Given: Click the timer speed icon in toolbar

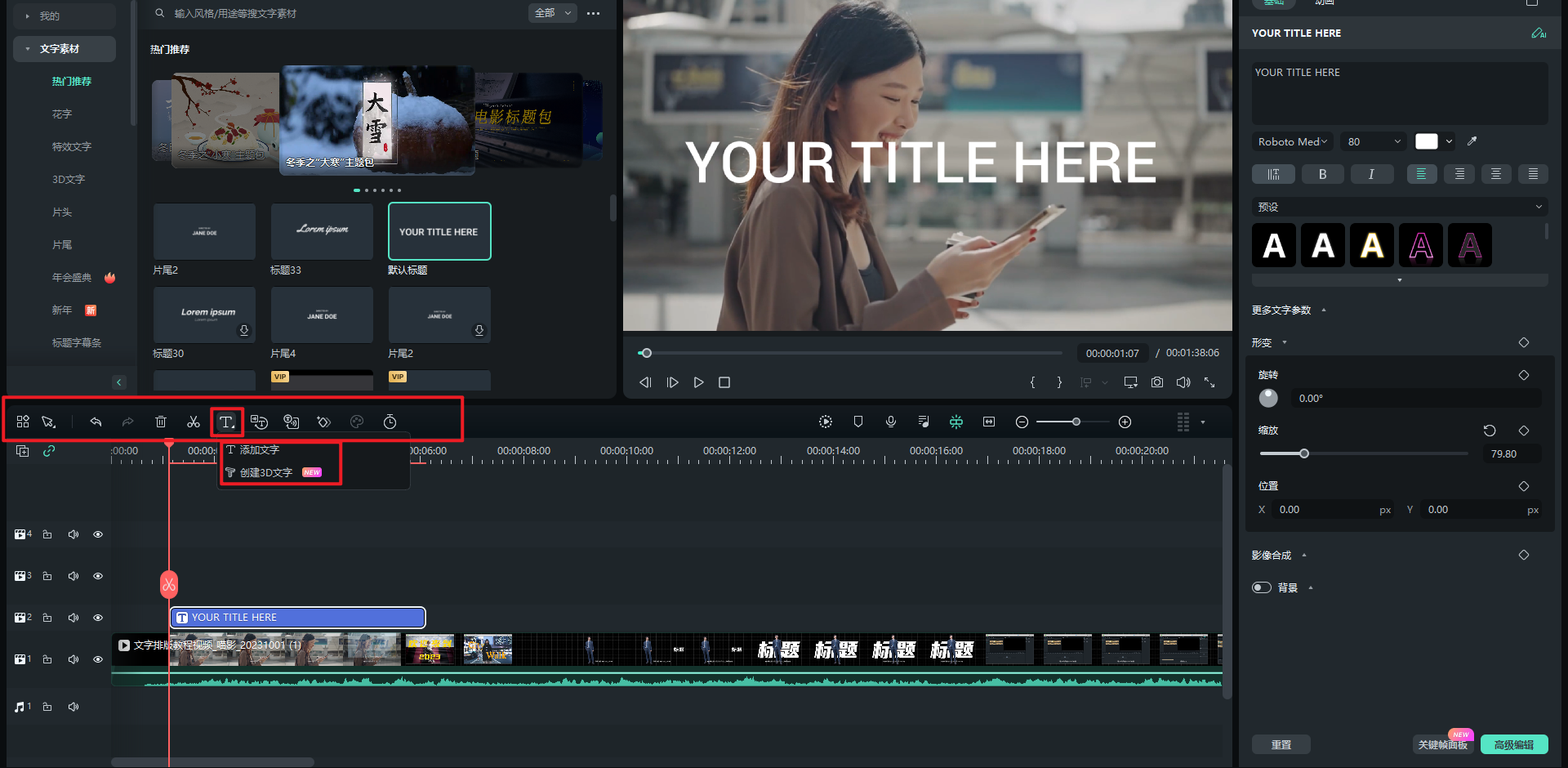Looking at the screenshot, I should pos(390,422).
